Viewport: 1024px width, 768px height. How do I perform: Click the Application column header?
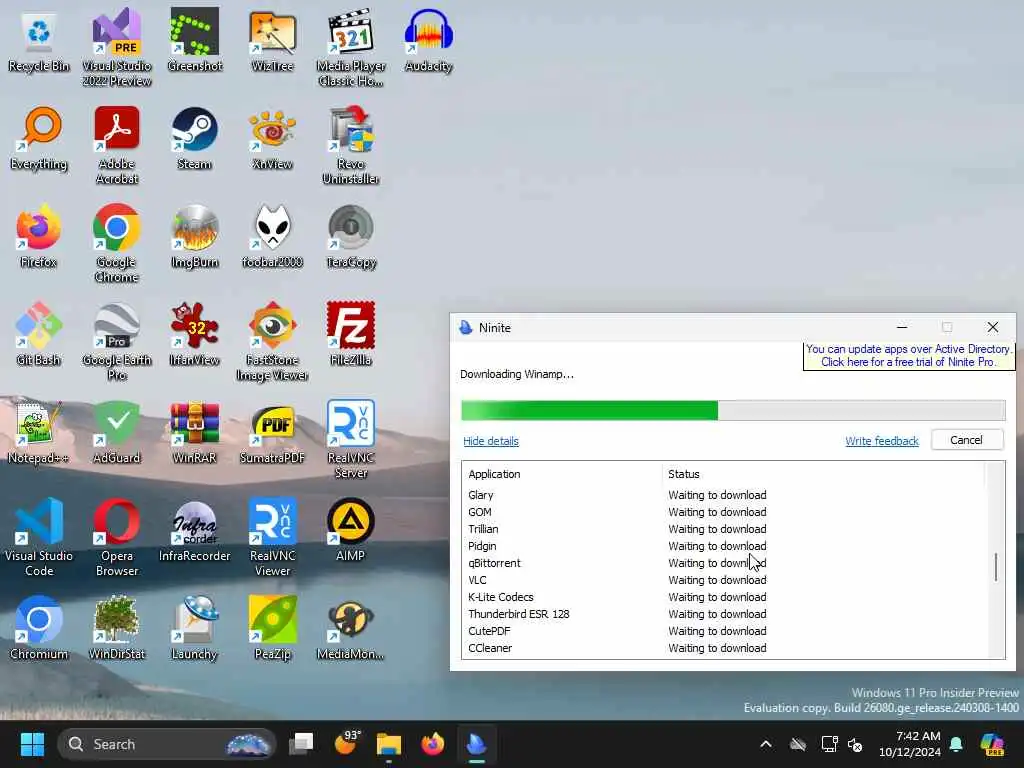(x=562, y=474)
